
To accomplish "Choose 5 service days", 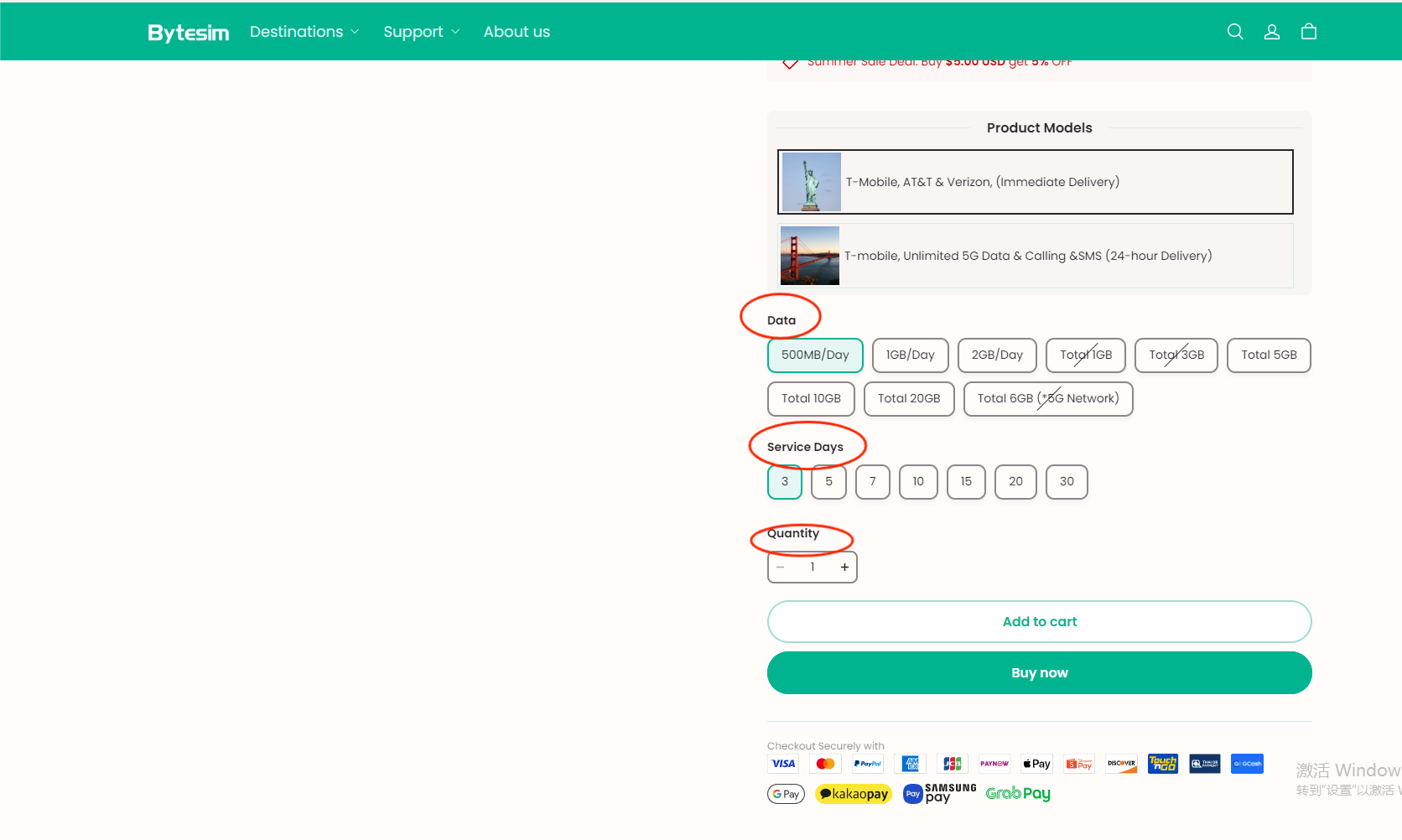I will tap(828, 482).
